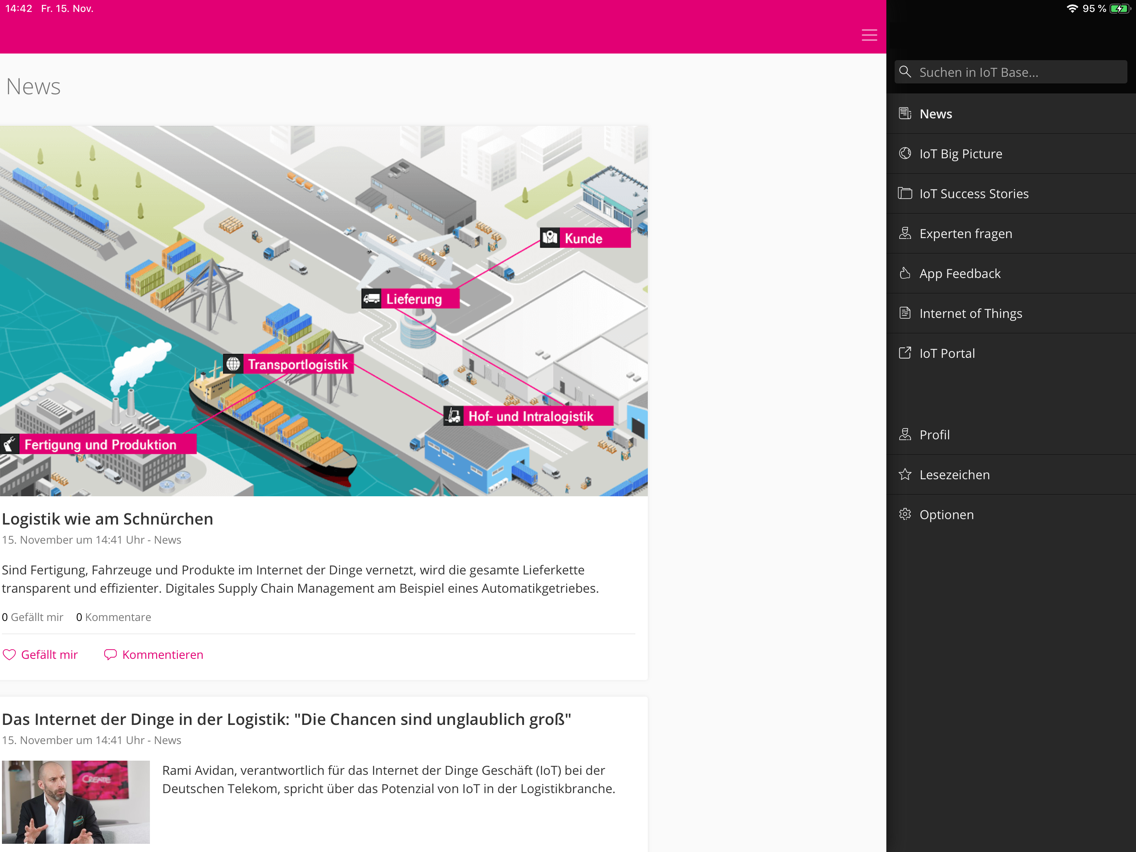This screenshot has width=1136, height=852.
Task: Click the News newspaper icon in sidebar
Action: click(x=905, y=113)
